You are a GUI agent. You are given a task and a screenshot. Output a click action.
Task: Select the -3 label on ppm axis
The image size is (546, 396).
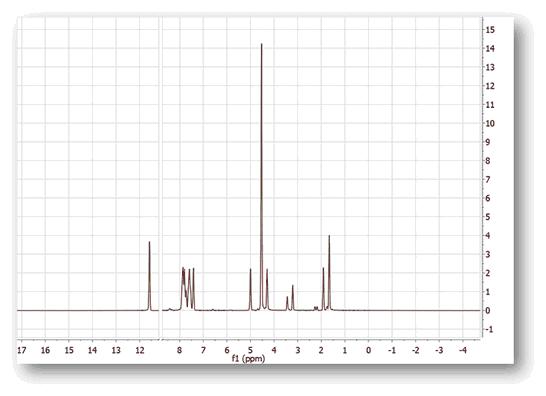coord(439,350)
